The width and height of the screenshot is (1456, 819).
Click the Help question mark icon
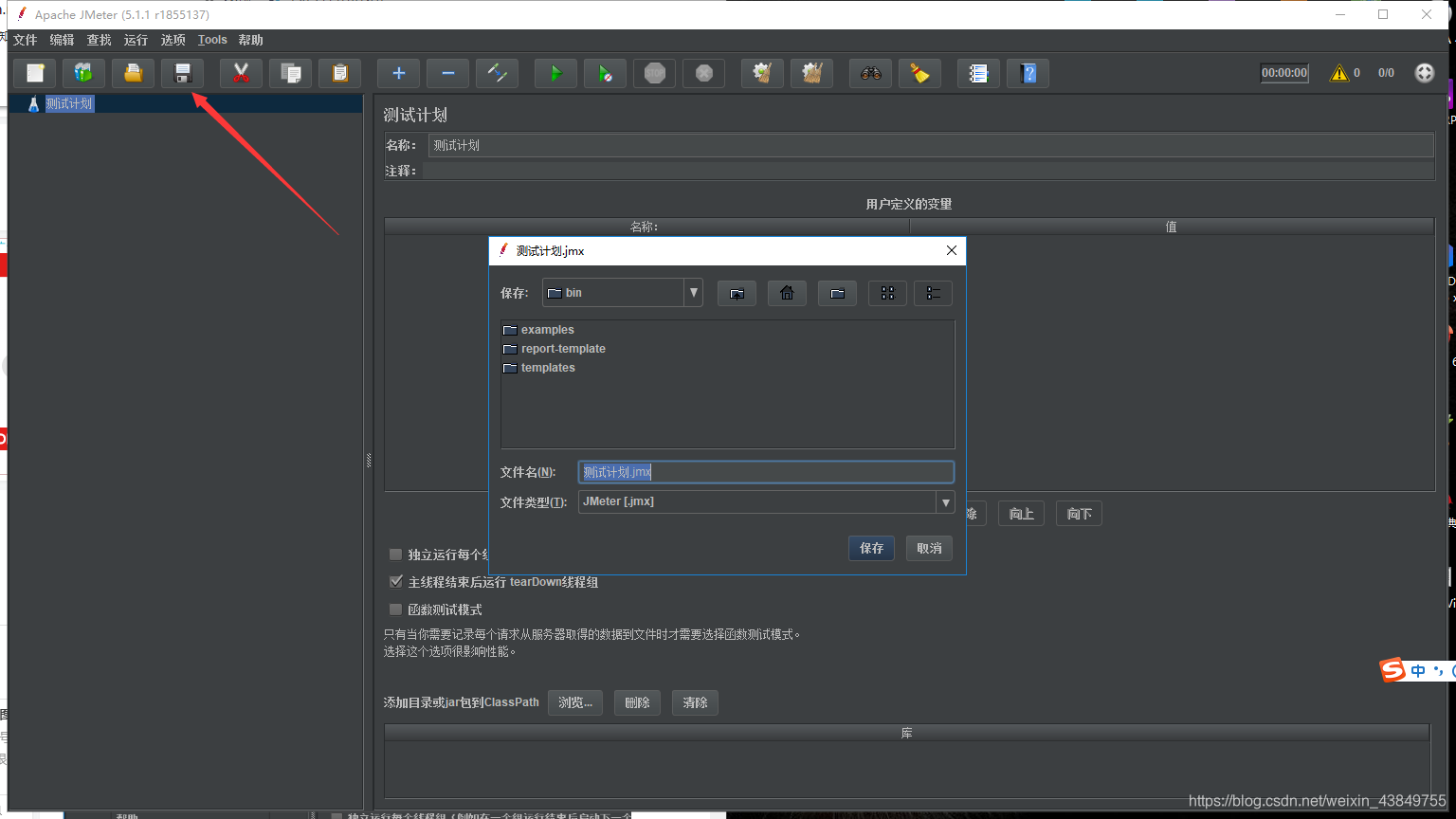pyautogui.click(x=1028, y=73)
